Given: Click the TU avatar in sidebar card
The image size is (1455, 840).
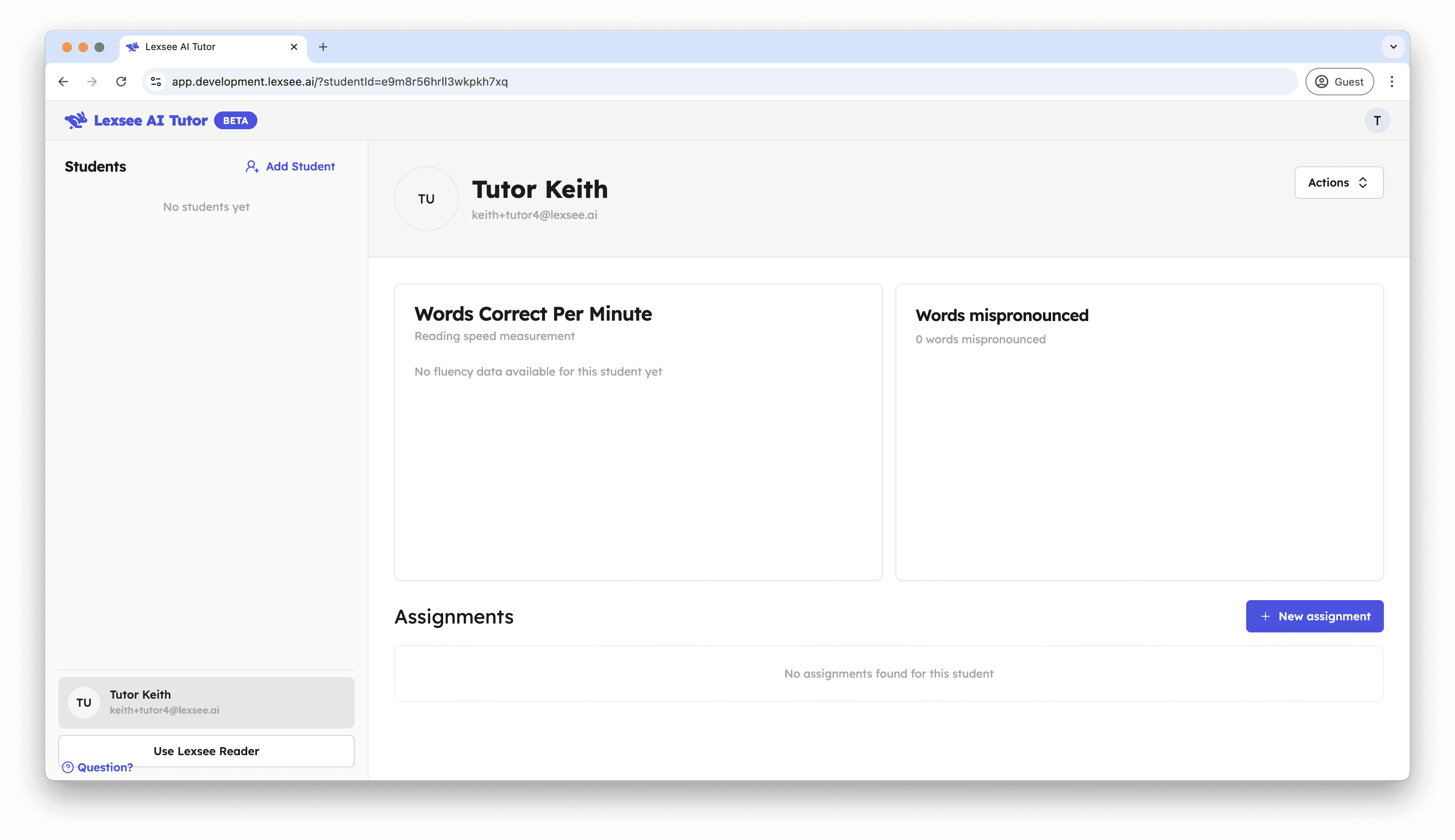Looking at the screenshot, I should [84, 702].
